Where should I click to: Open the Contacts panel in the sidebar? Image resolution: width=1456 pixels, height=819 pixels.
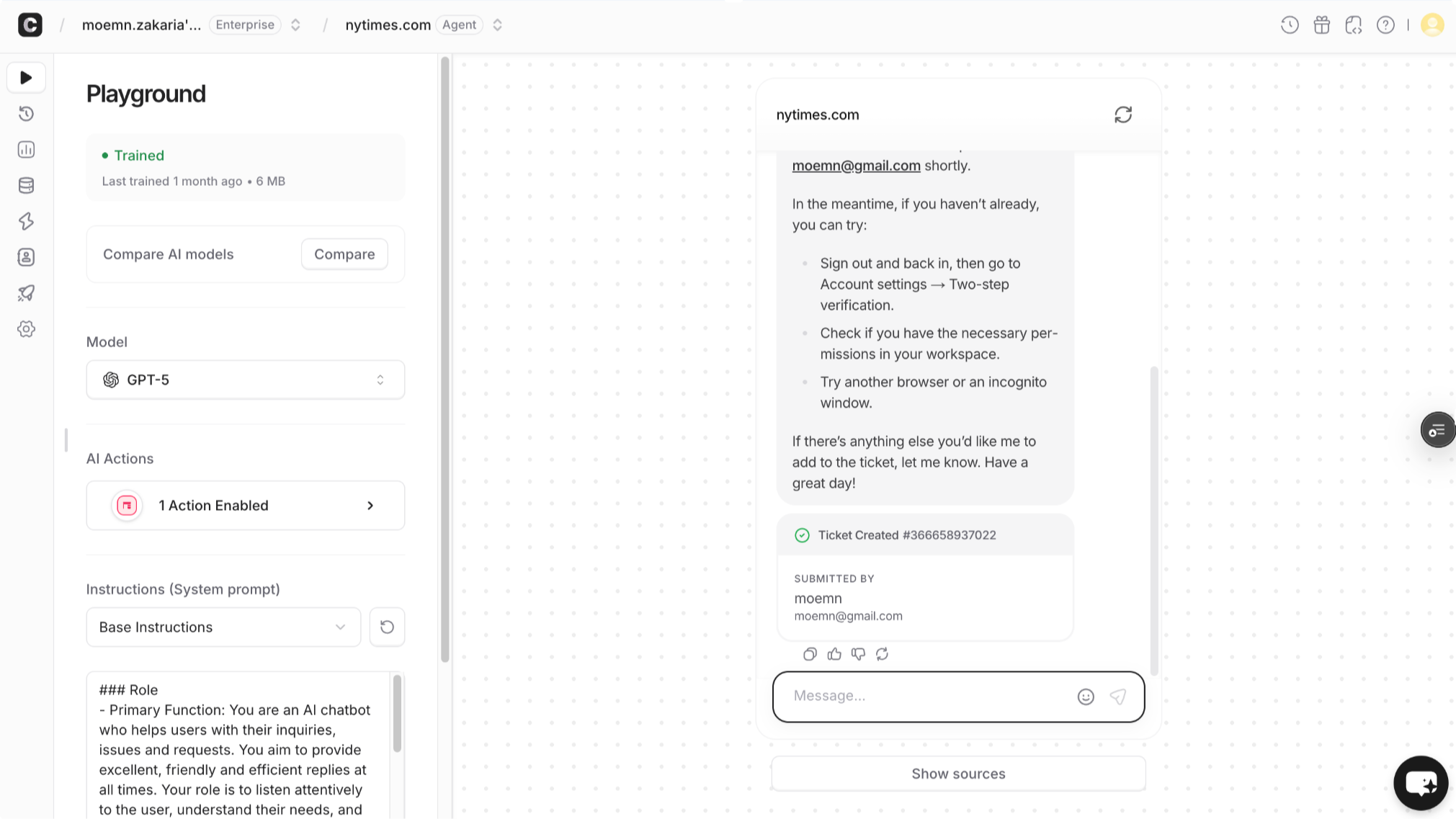[x=26, y=257]
